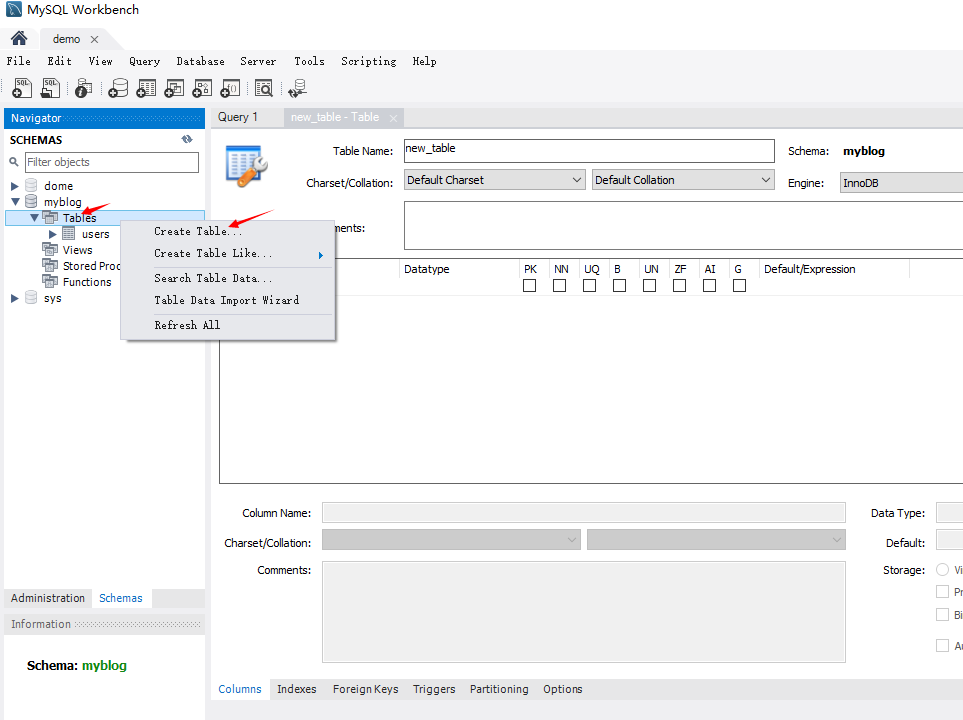Click the table editor wrench icon
963x720 pixels.
click(247, 166)
